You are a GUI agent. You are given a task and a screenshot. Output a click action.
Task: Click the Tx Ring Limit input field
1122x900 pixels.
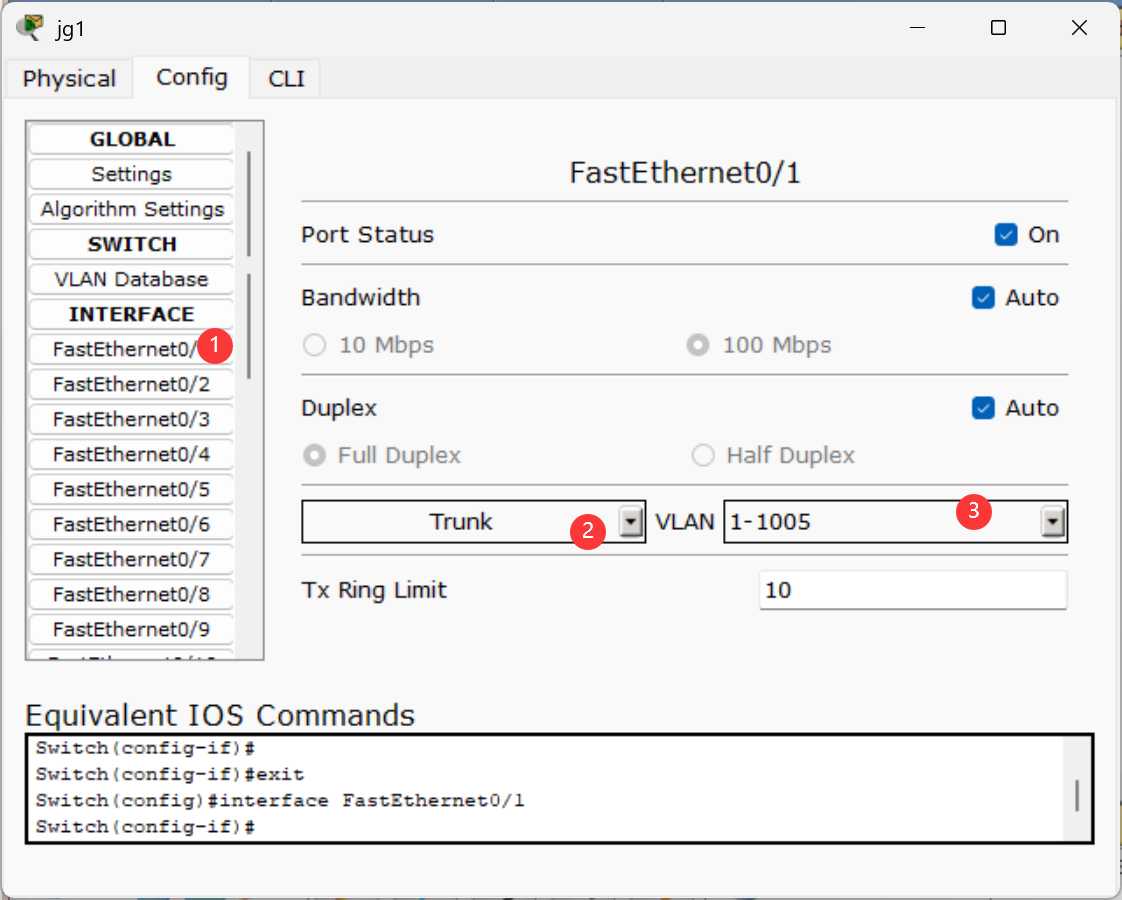point(912,590)
